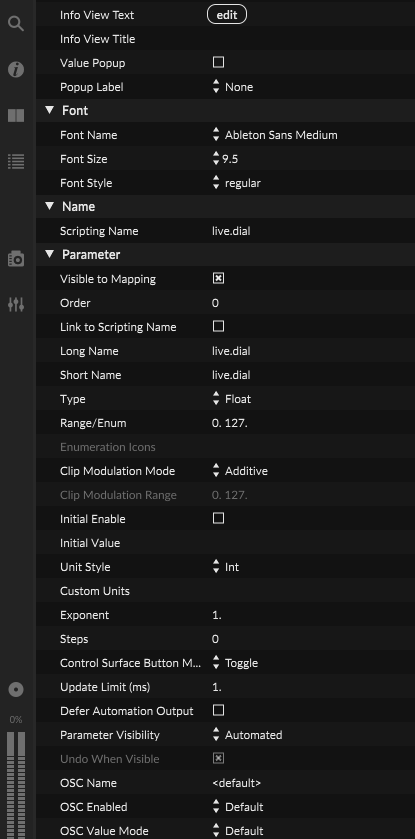Click the Exponent value field

coord(217,615)
